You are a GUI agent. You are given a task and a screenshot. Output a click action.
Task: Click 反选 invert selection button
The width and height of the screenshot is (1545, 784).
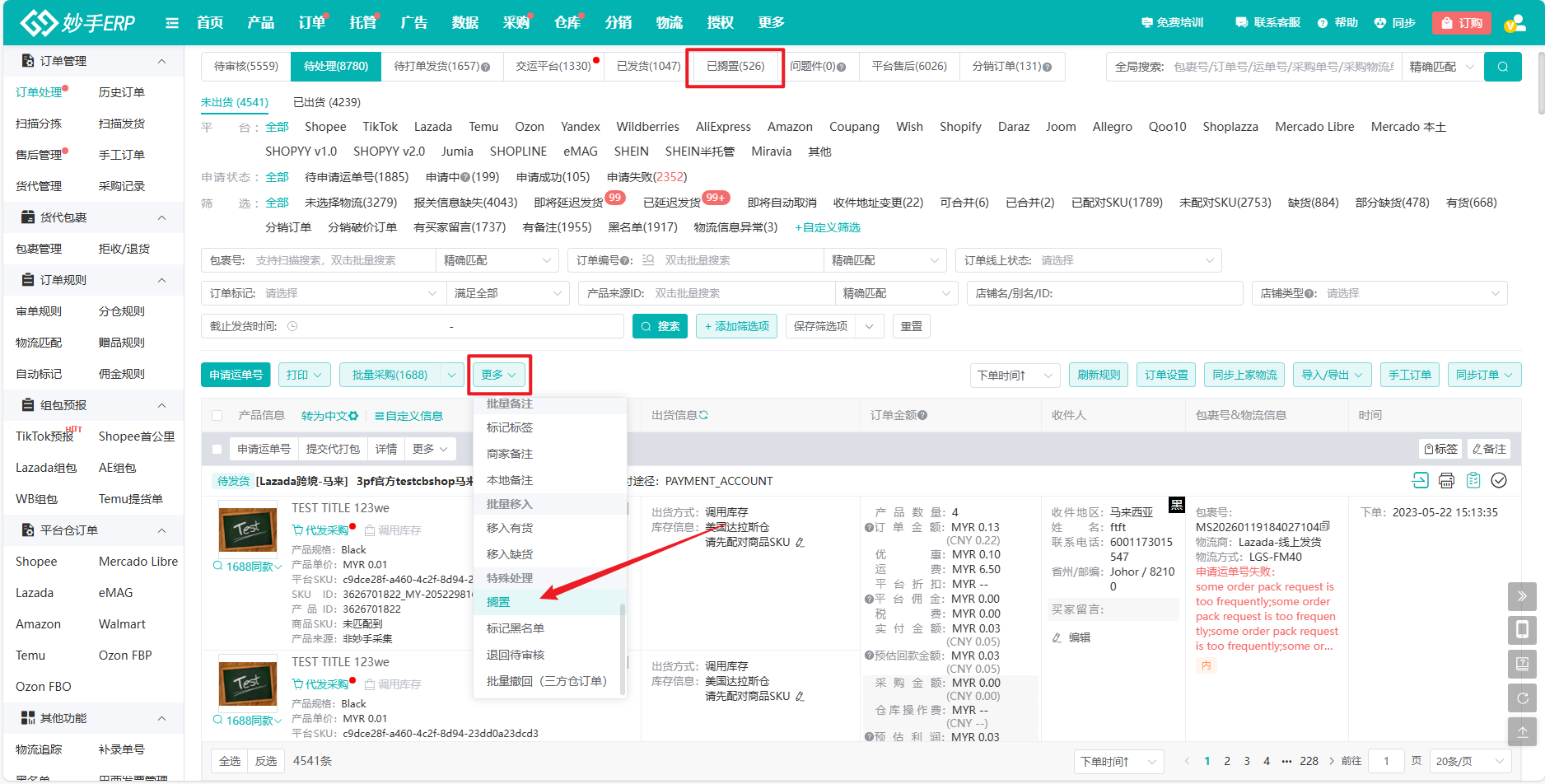[x=266, y=761]
